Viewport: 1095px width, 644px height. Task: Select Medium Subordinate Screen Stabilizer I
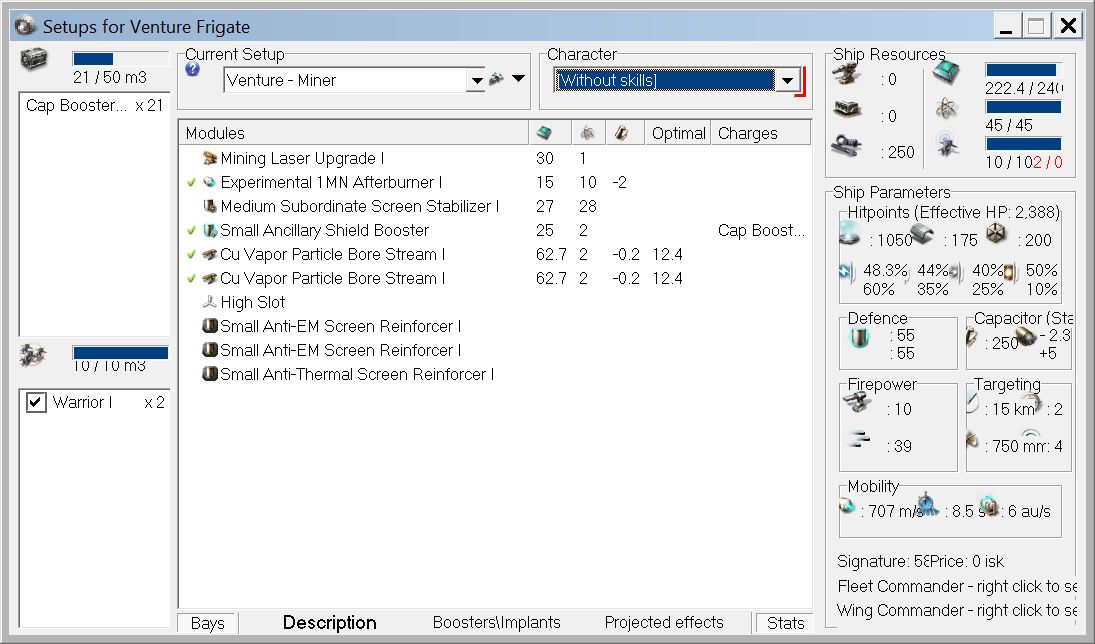click(x=360, y=206)
